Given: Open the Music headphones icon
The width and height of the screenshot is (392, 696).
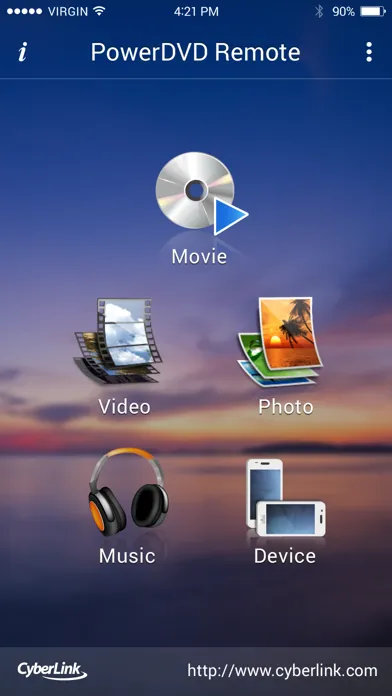Looking at the screenshot, I should click(128, 492).
